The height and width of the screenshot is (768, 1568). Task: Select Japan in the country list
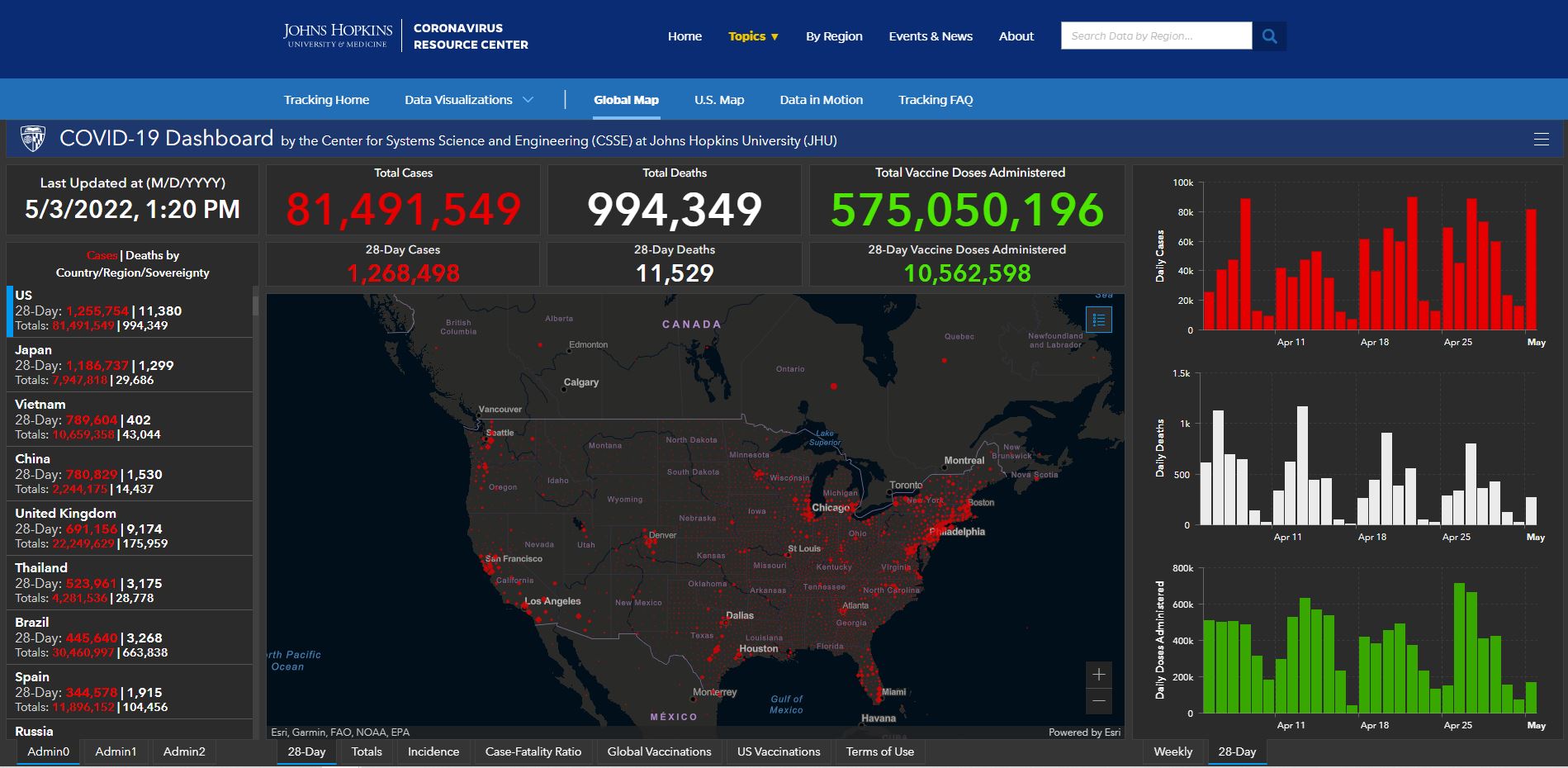coord(130,364)
